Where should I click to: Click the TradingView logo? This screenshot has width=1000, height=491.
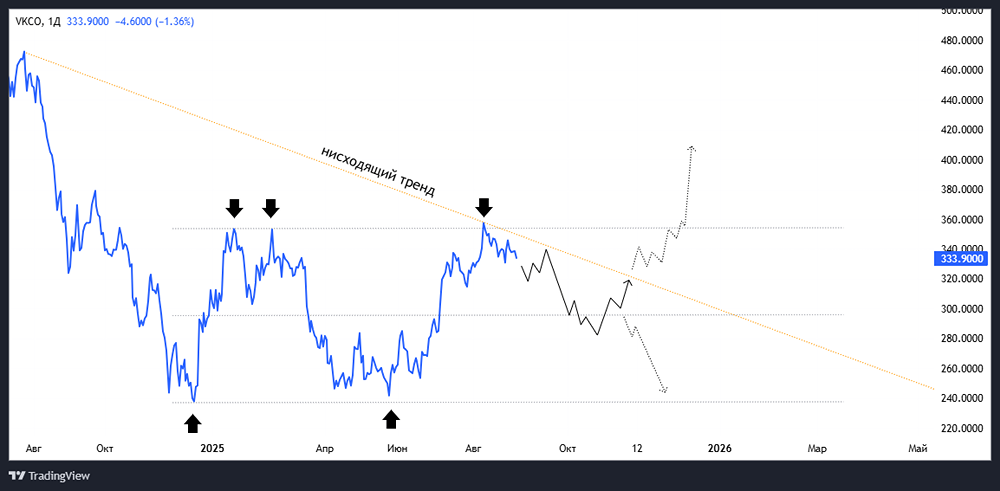click(x=49, y=476)
